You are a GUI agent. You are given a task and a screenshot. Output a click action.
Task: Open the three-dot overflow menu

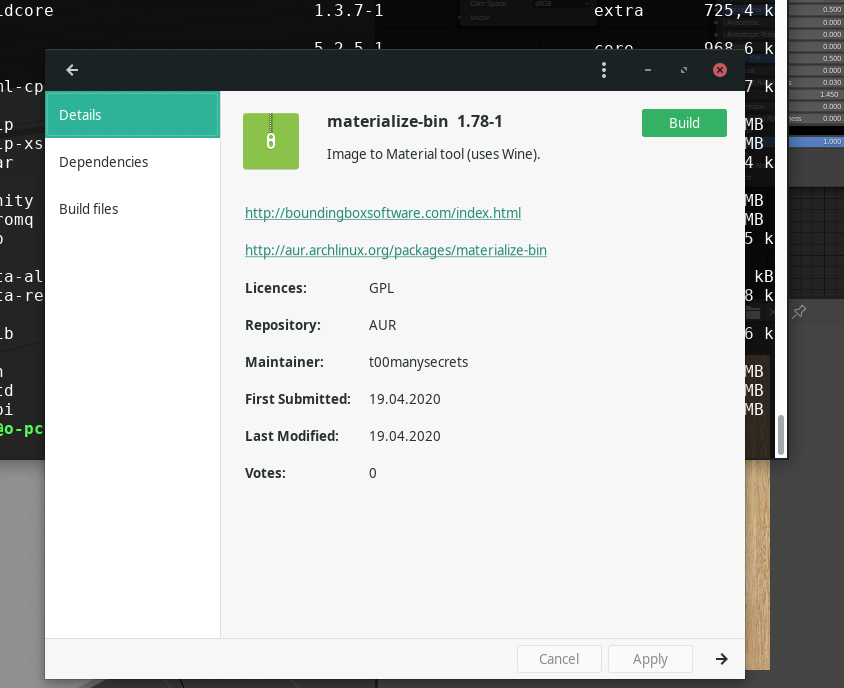[x=604, y=70]
